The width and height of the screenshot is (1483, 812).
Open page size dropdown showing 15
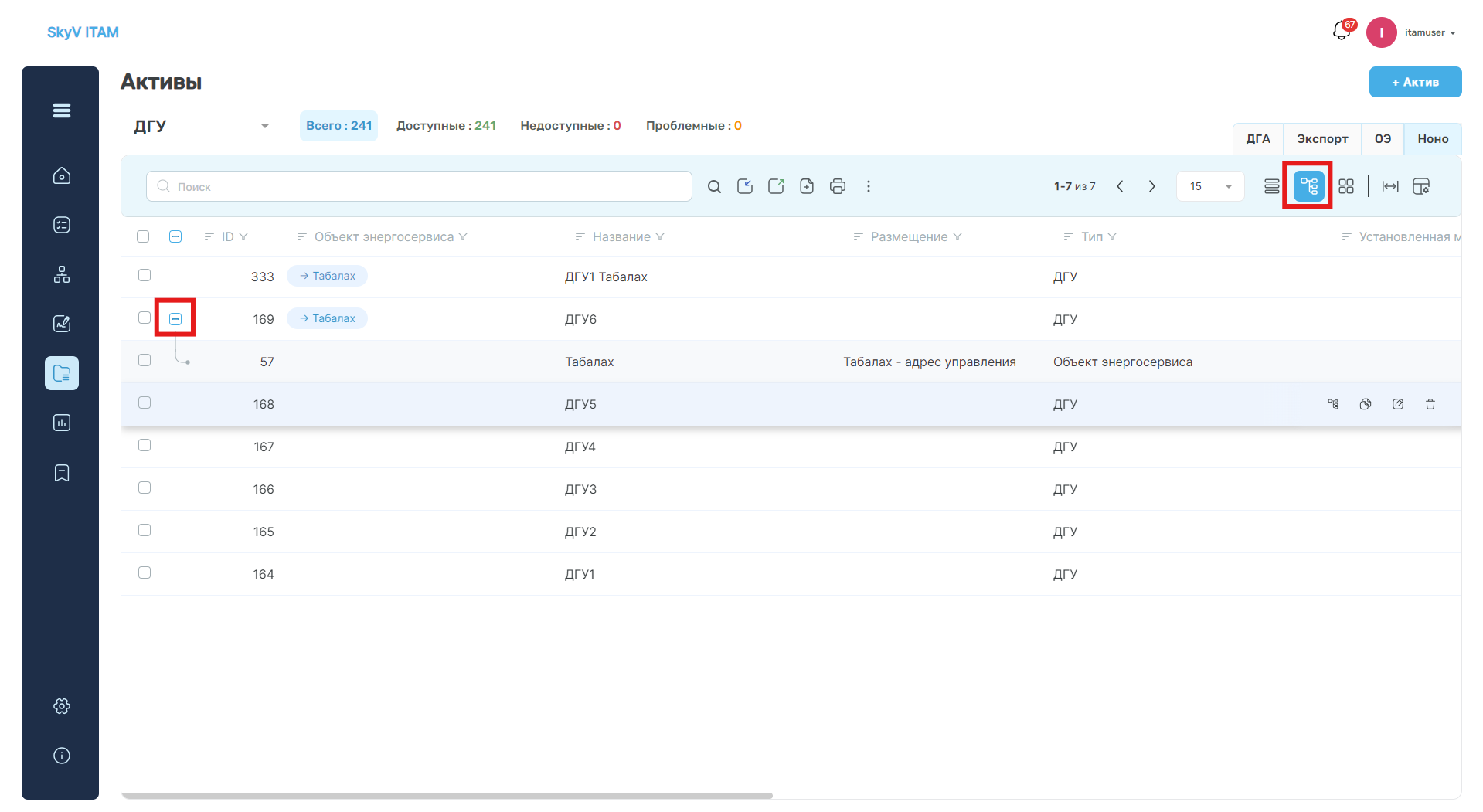click(1210, 186)
